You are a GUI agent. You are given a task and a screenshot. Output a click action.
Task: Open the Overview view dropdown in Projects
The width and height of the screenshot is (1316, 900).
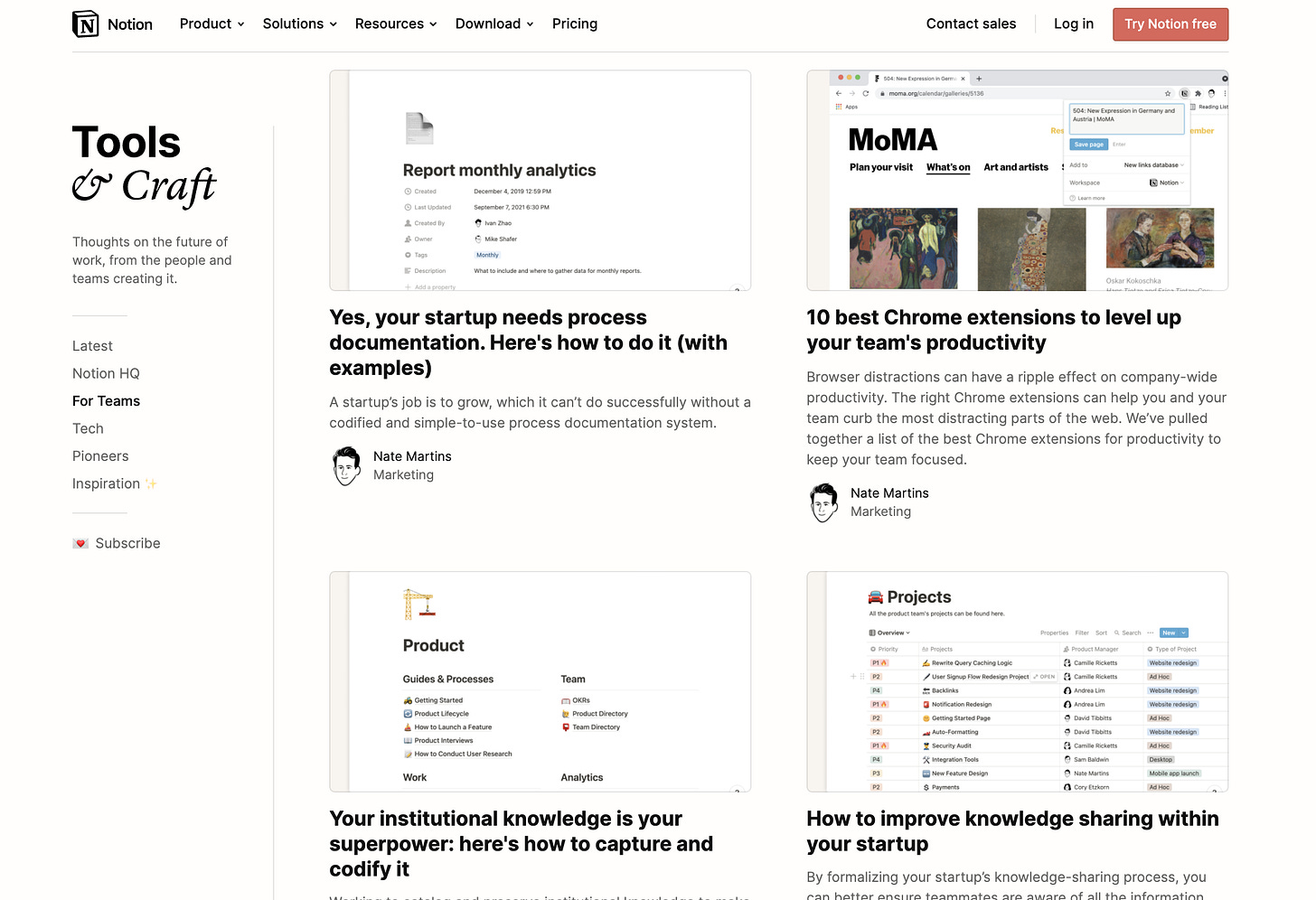889,633
